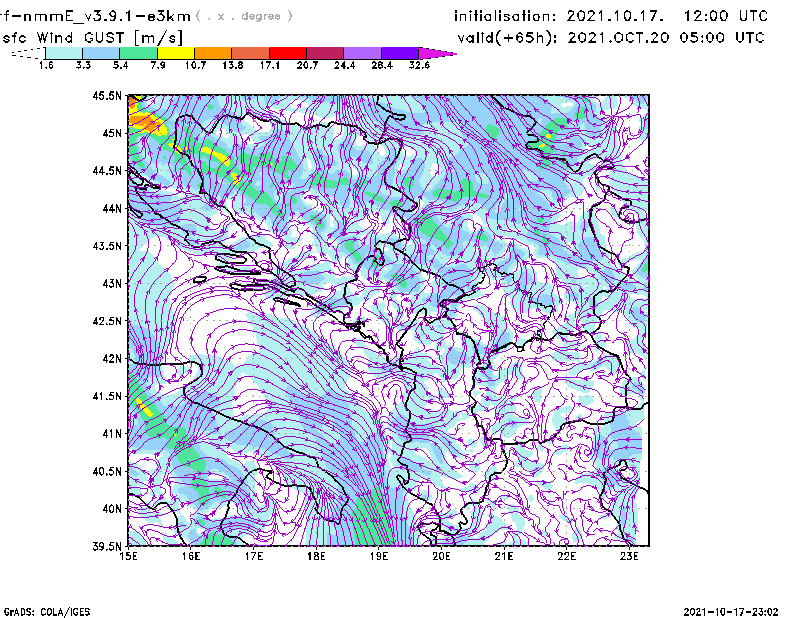This screenshot has width=800, height=618.
Task: Click the legend value 5.4
Action: 120,65
